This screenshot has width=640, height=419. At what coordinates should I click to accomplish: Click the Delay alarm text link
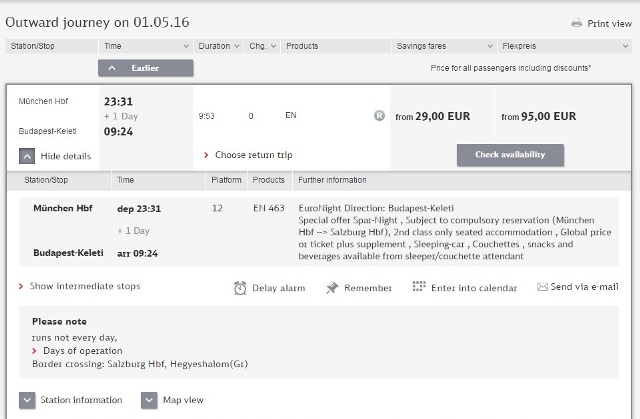tap(279, 288)
